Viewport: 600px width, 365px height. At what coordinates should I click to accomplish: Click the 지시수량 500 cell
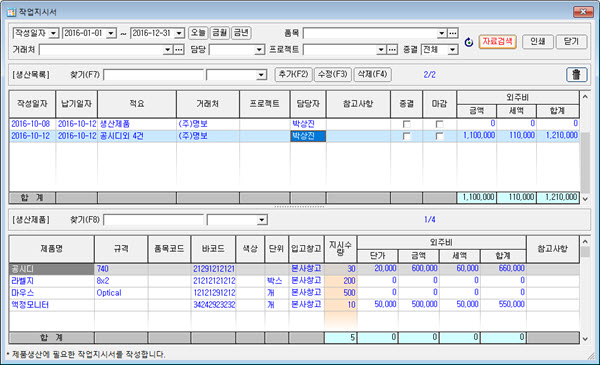341,293
